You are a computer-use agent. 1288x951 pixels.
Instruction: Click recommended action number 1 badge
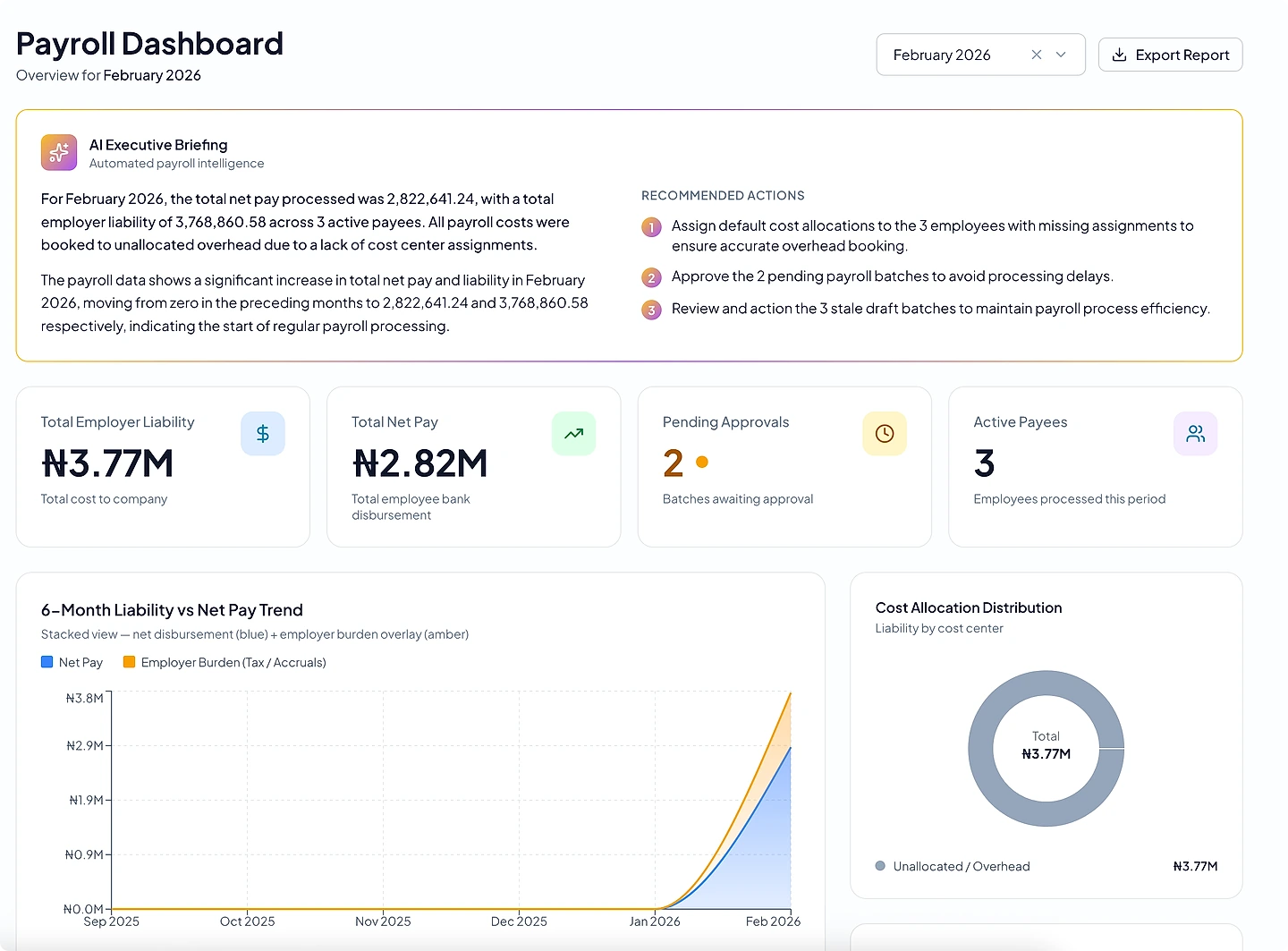click(x=652, y=227)
